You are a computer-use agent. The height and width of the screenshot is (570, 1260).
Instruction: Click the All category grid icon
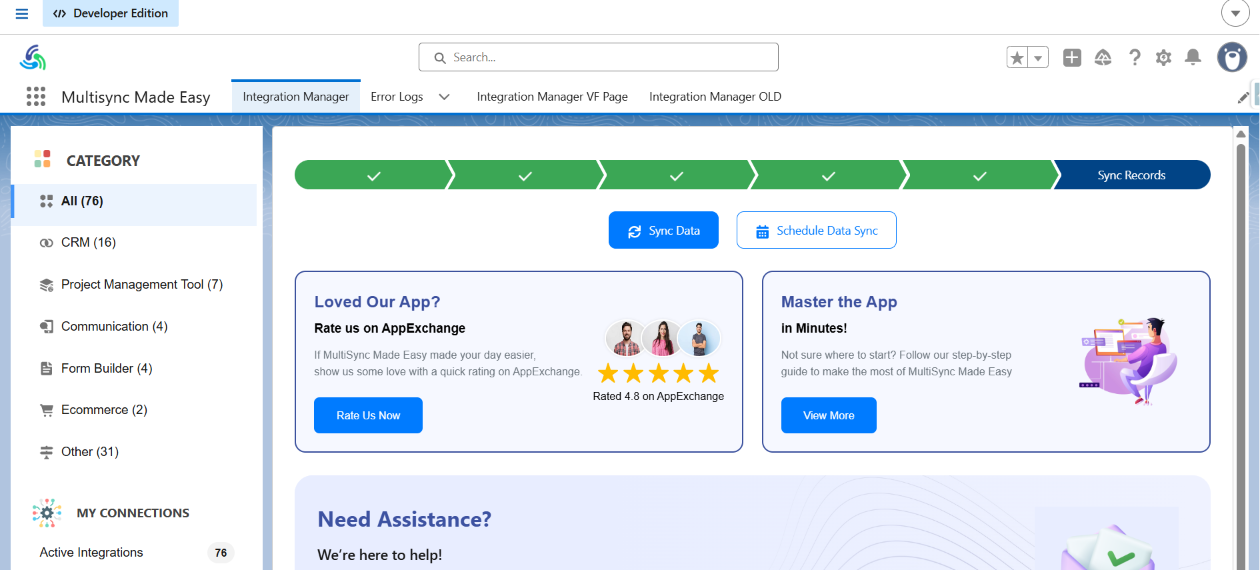46,201
